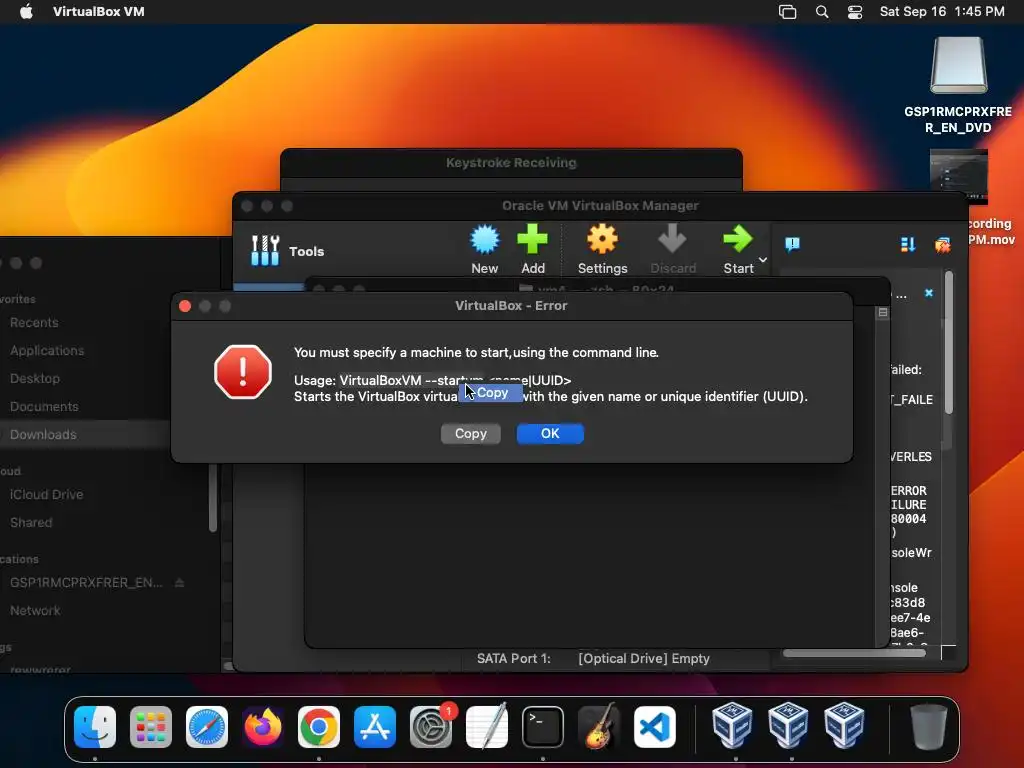Launch GarageBand from the Dock
The image size is (1024, 768).
pyautogui.click(x=599, y=726)
